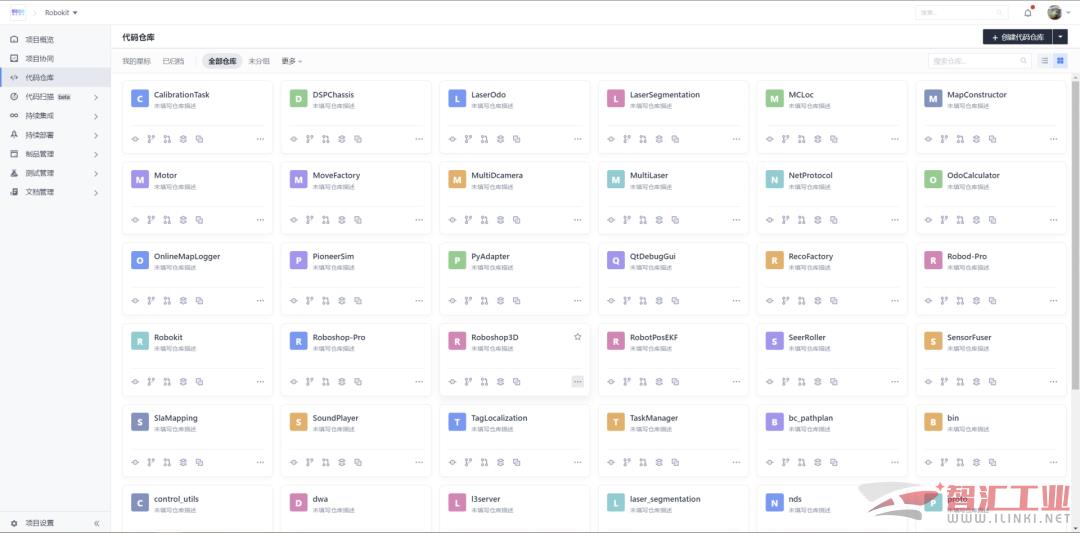This screenshot has width=1080, height=533.
Task: Open branches icon on OnlineMapLogger card
Action: 151,301
